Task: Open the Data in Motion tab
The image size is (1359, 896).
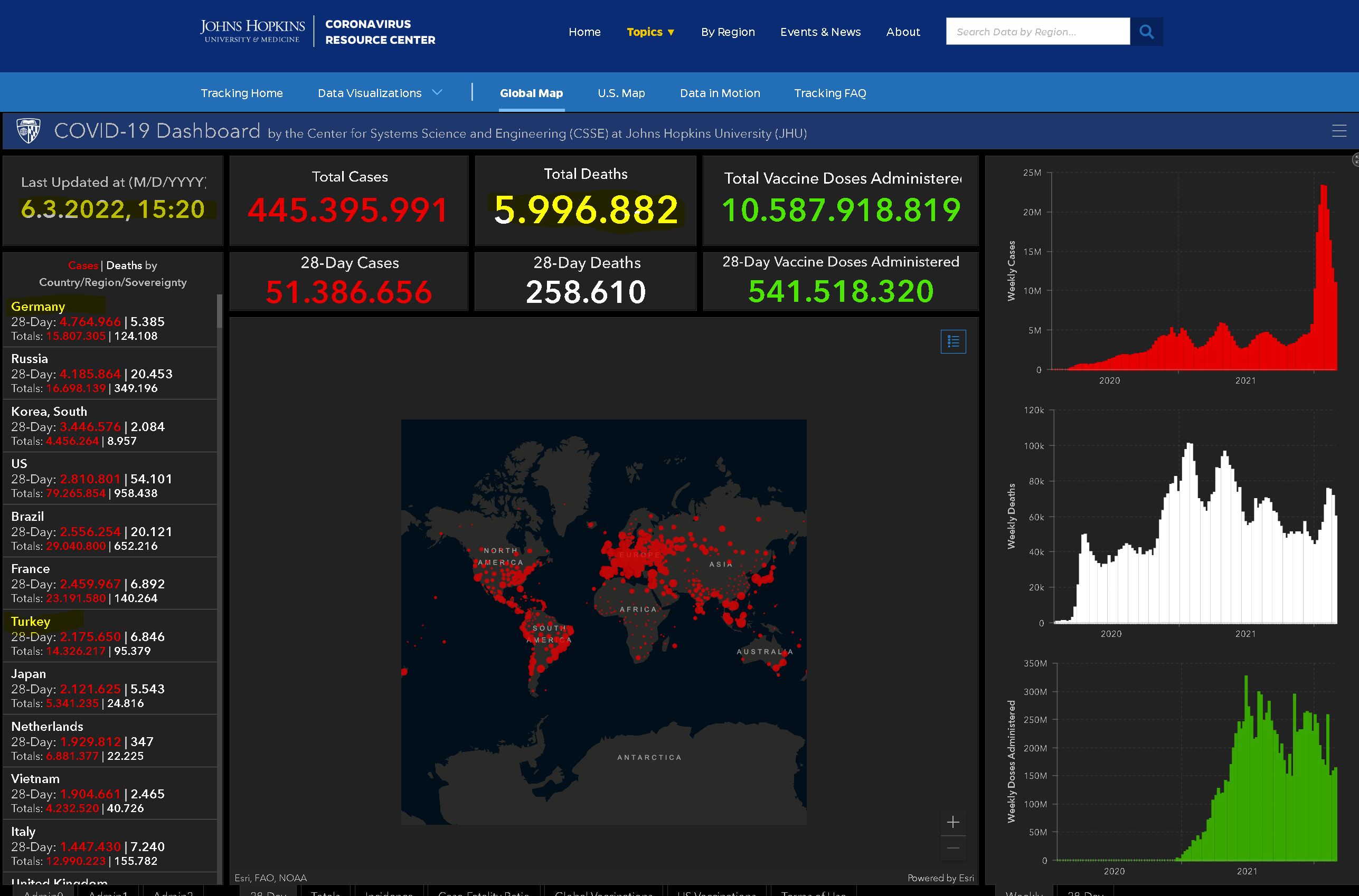Action: (720, 93)
